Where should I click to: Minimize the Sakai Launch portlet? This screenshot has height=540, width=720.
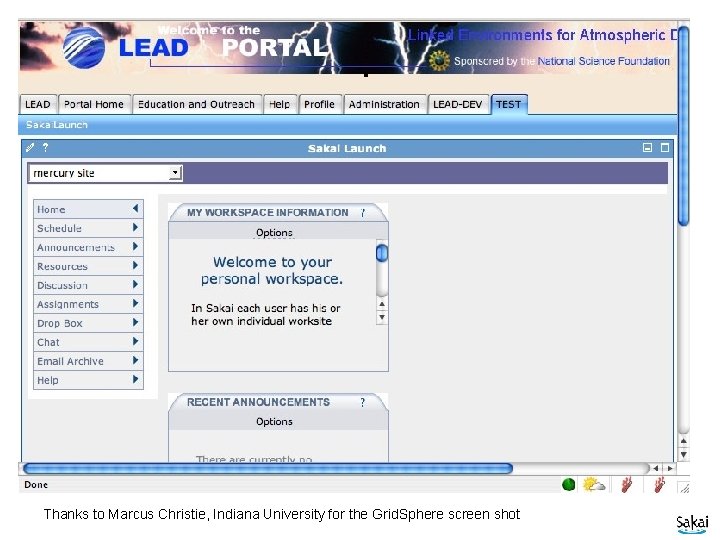click(647, 147)
